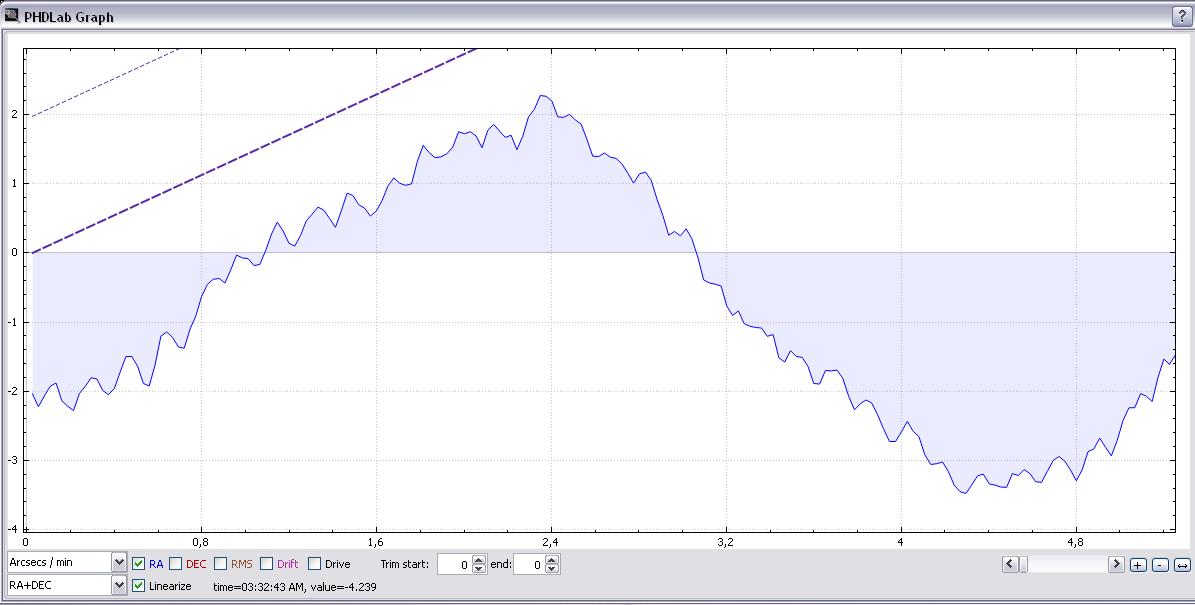Viewport: 1195px width, 605px height.
Task: Click the x-axis label 4,8
Action: (x=1075, y=543)
